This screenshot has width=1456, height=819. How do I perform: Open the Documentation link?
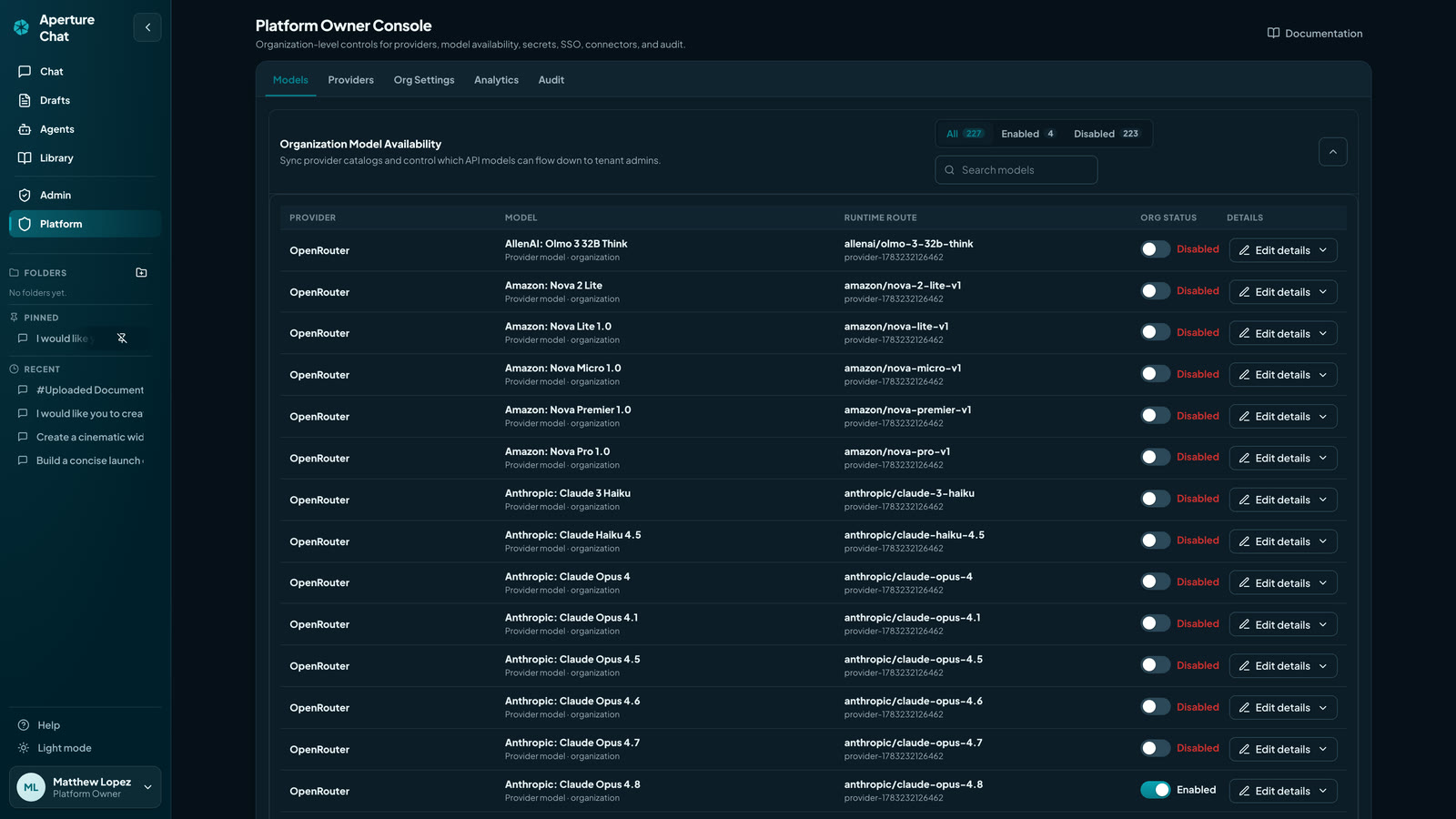point(1314,34)
